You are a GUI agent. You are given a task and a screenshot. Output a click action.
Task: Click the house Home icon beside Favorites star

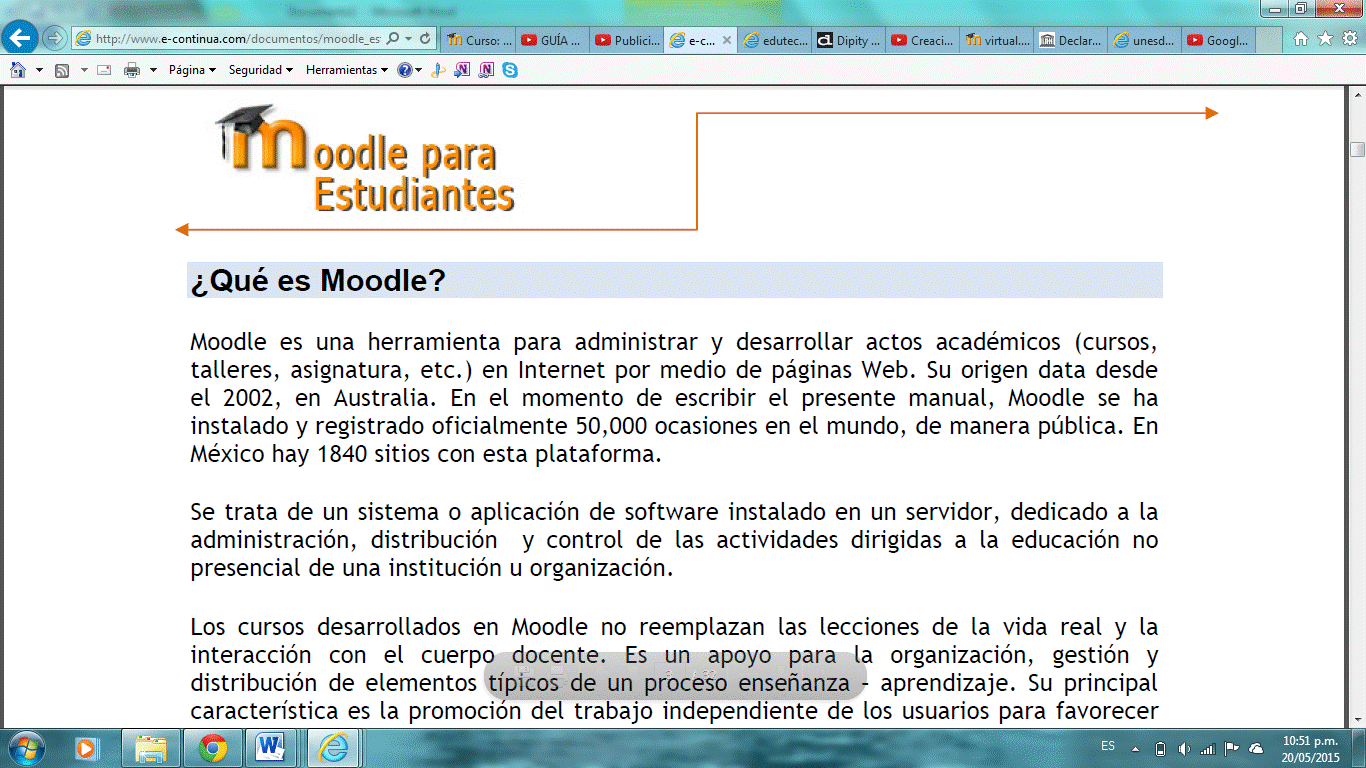click(x=1301, y=39)
